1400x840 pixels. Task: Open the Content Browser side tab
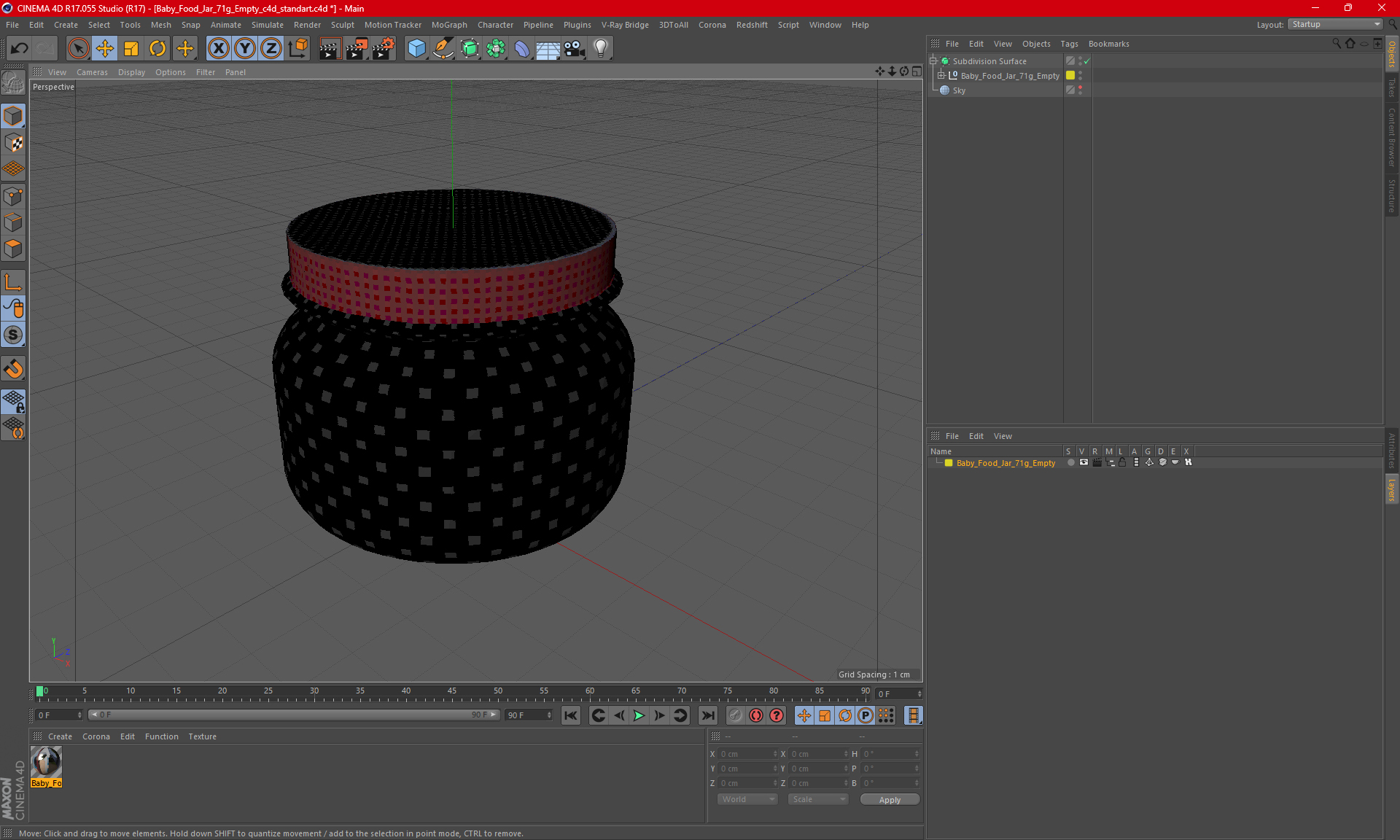[x=1392, y=137]
